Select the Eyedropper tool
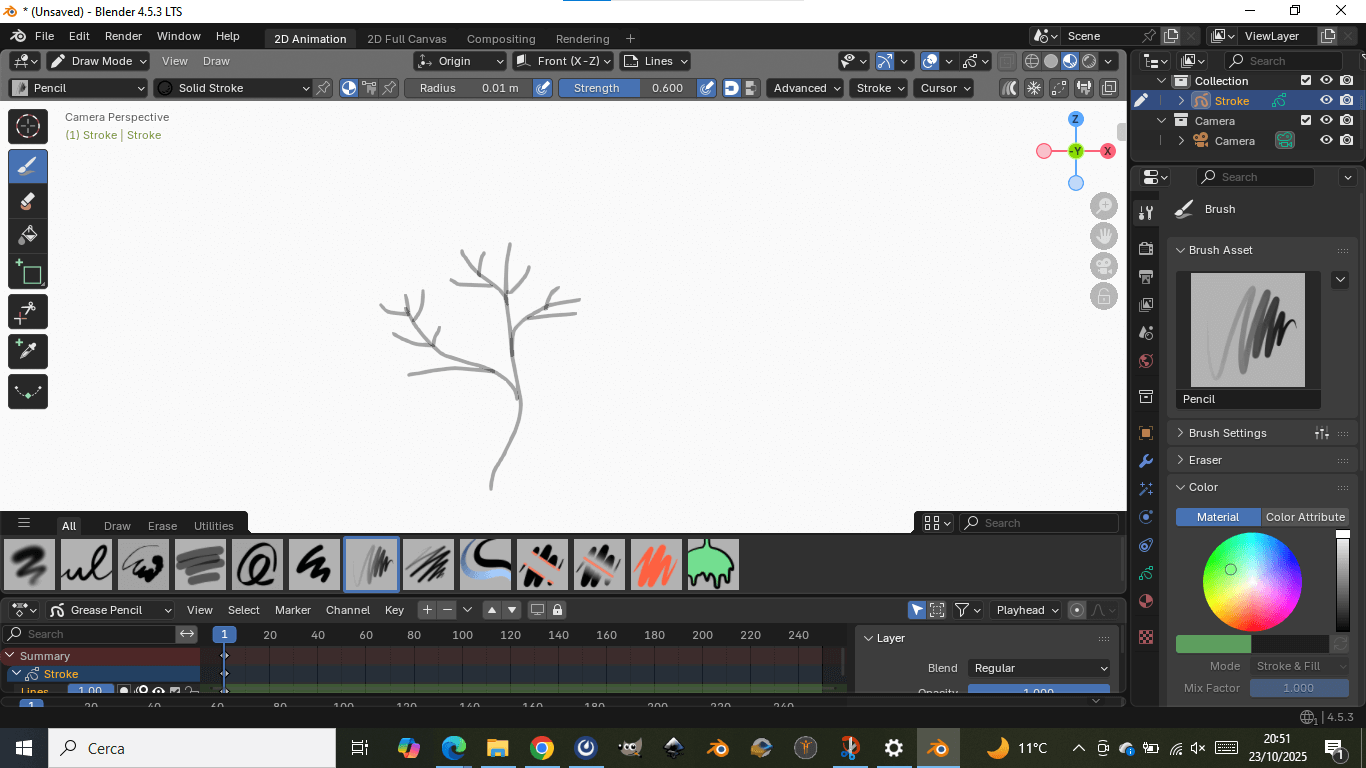This screenshot has width=1366, height=768. point(28,351)
